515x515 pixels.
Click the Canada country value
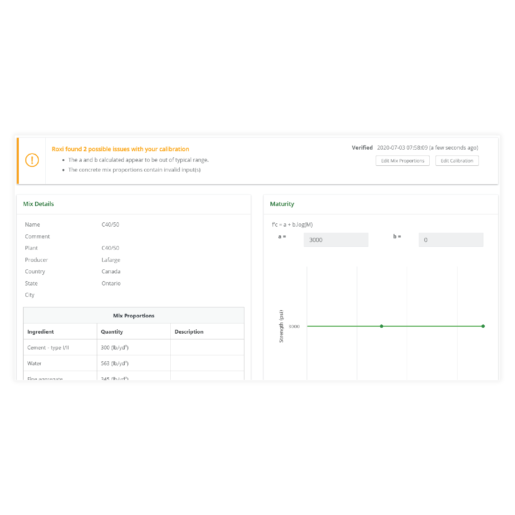(111, 271)
